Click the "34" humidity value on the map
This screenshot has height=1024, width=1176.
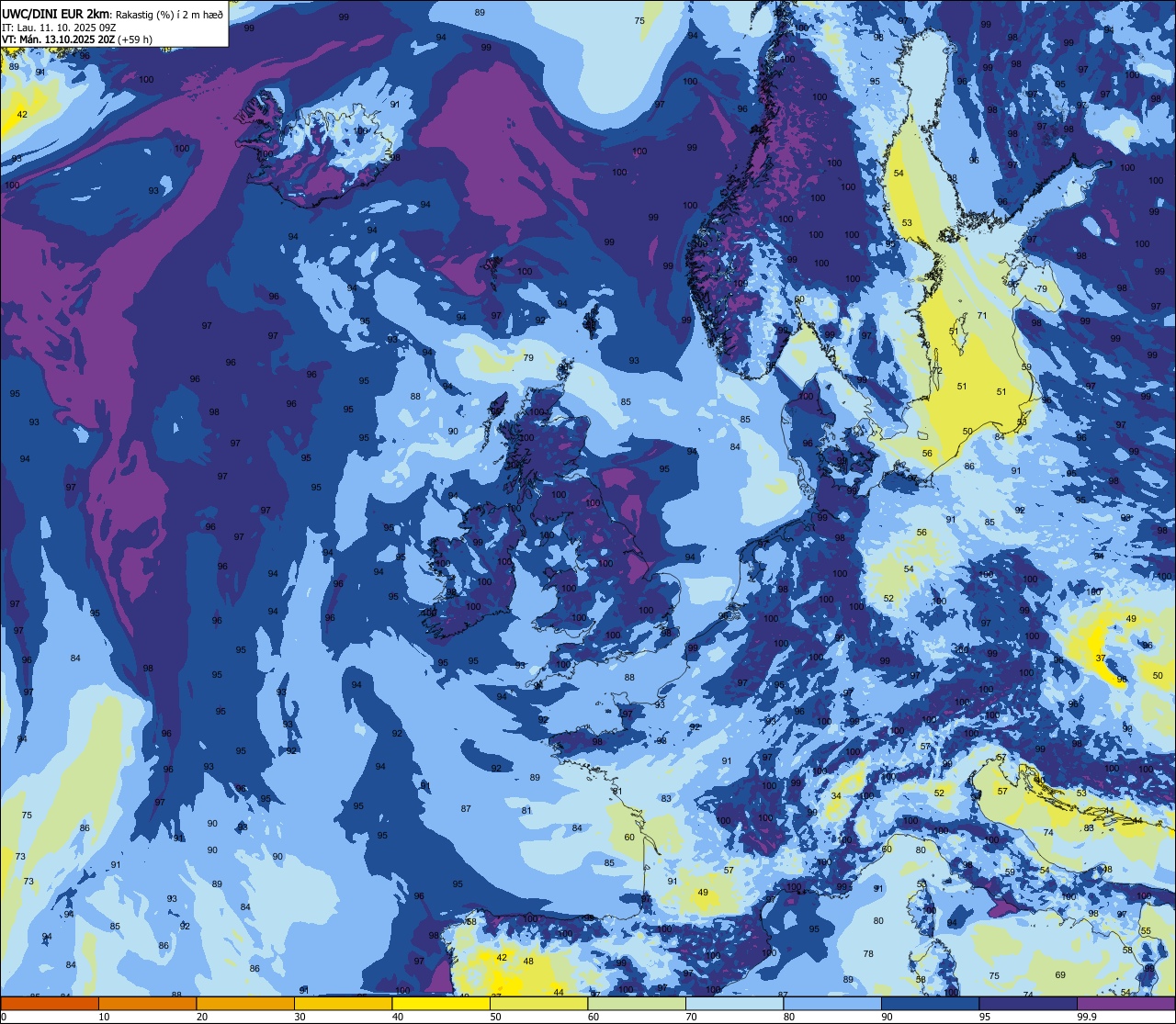[x=836, y=795]
